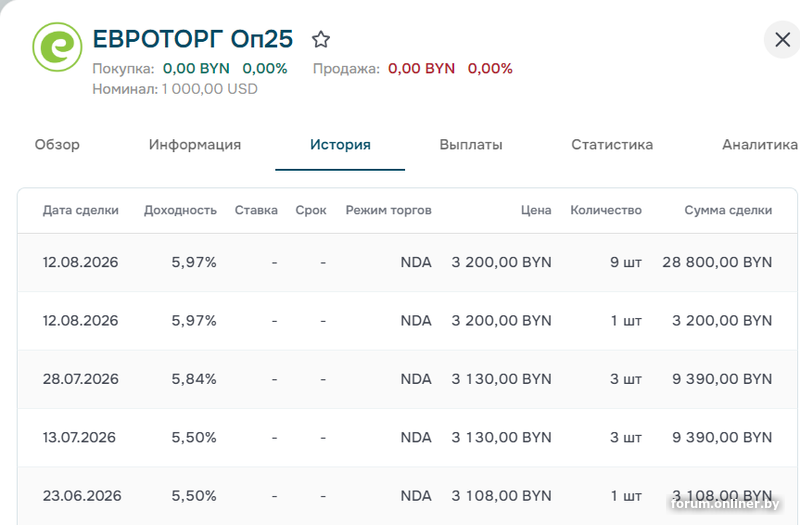Click the Срок column header
Screen dimensions: 800x525
(x=311, y=210)
